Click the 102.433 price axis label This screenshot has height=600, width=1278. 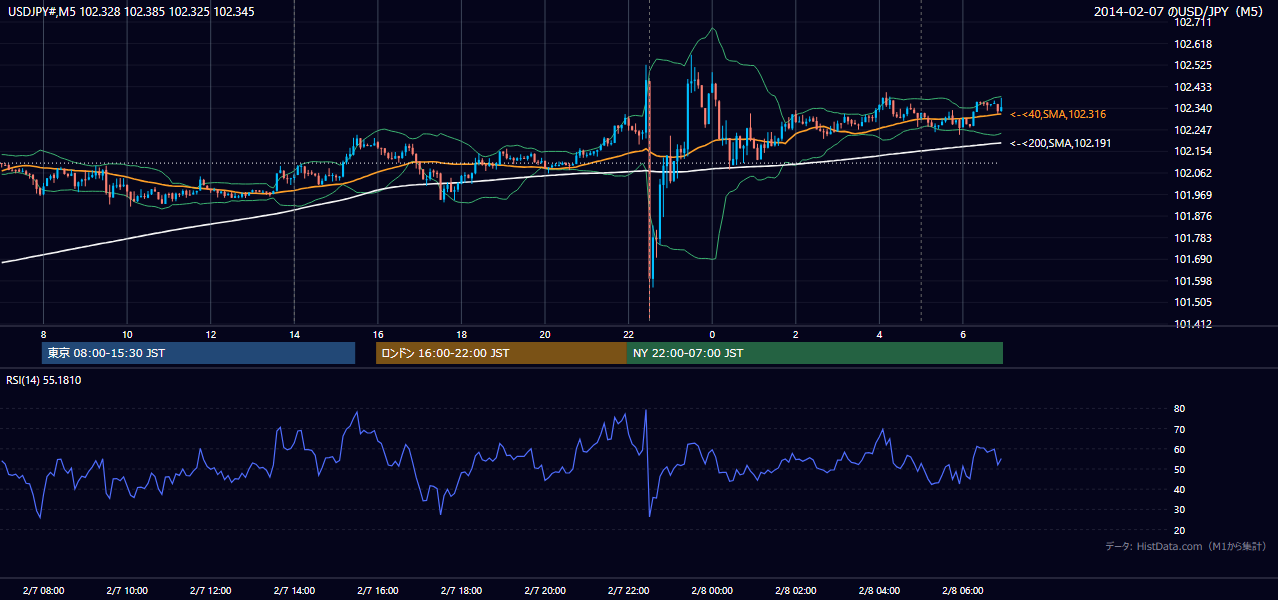coord(1193,87)
